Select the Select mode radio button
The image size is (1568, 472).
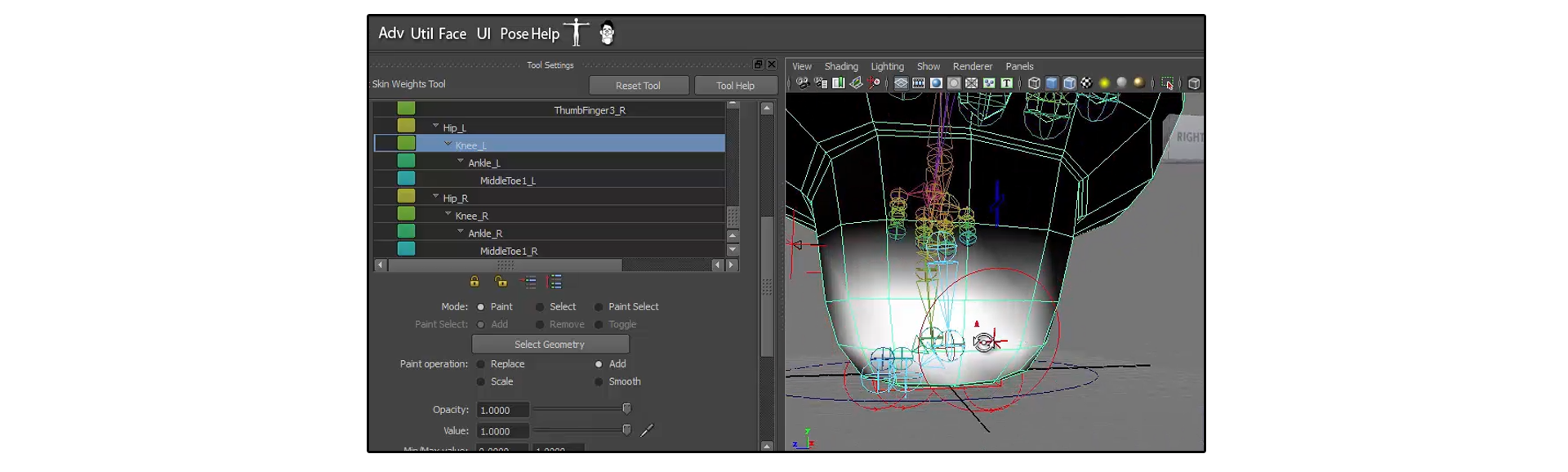(x=540, y=307)
